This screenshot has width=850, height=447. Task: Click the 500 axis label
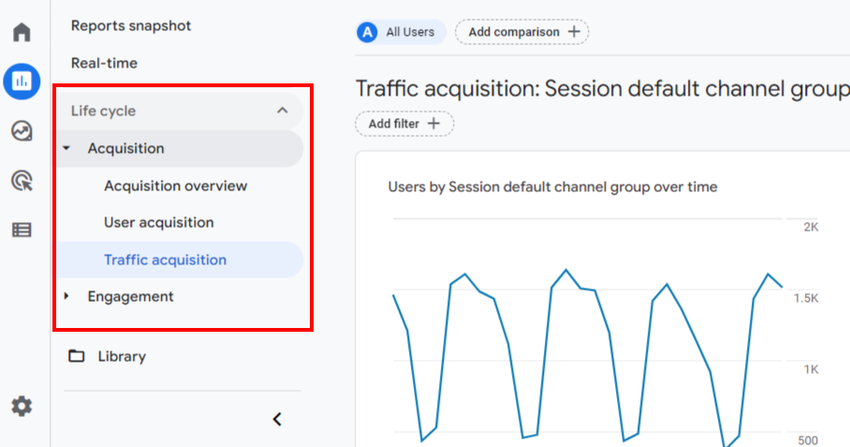(808, 440)
